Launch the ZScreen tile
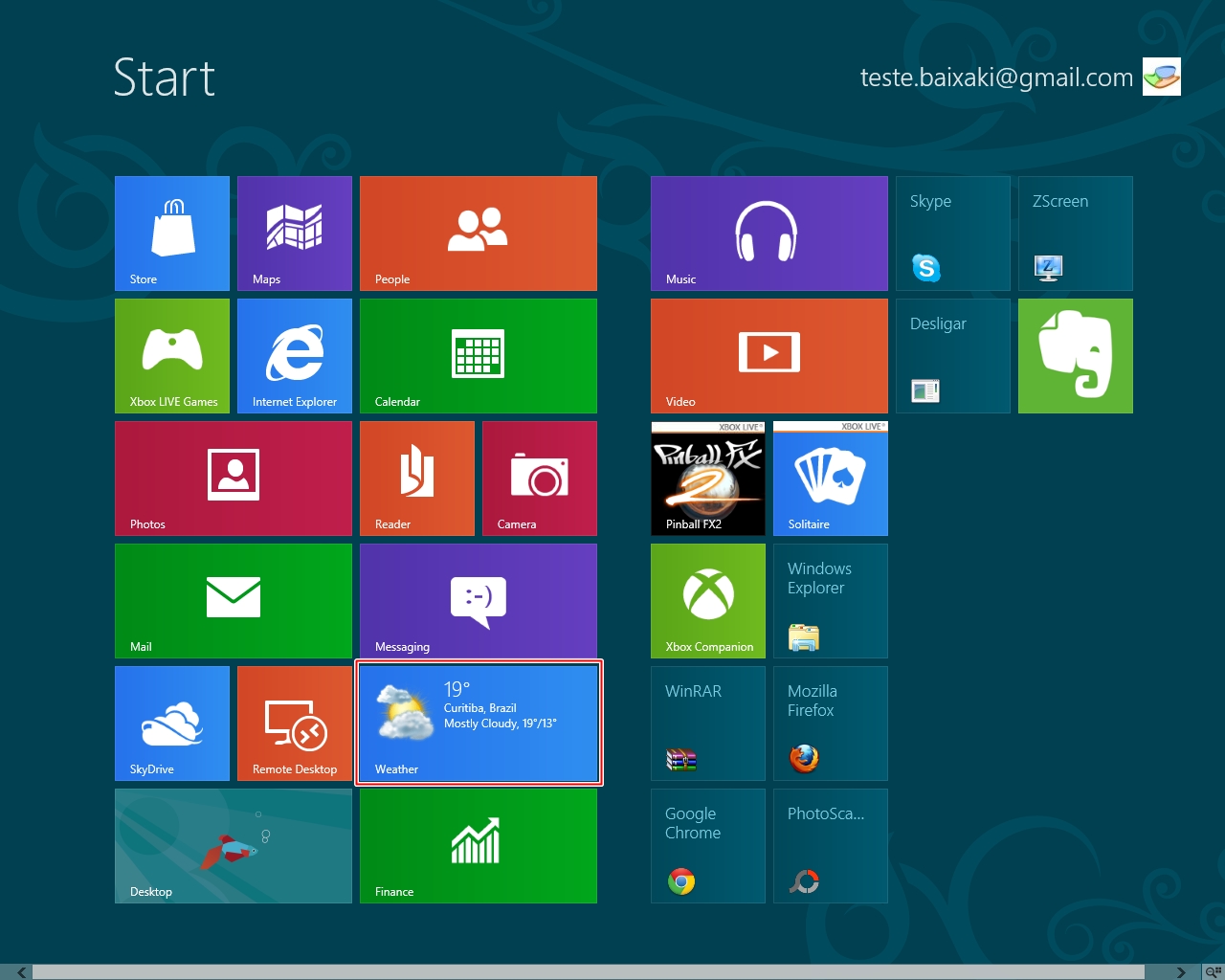Screen dimensions: 1225x980 (x=1076, y=234)
